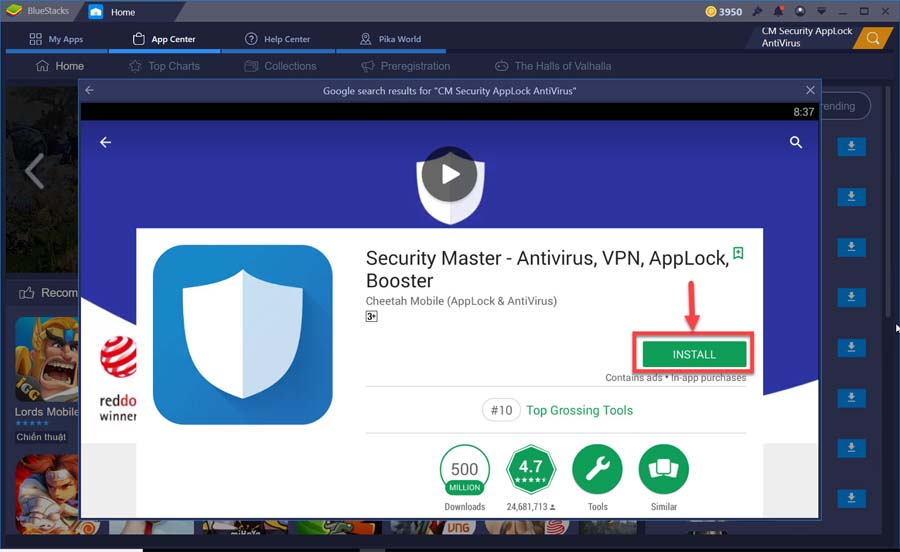Open BlueStacks notifications bell

point(778,11)
